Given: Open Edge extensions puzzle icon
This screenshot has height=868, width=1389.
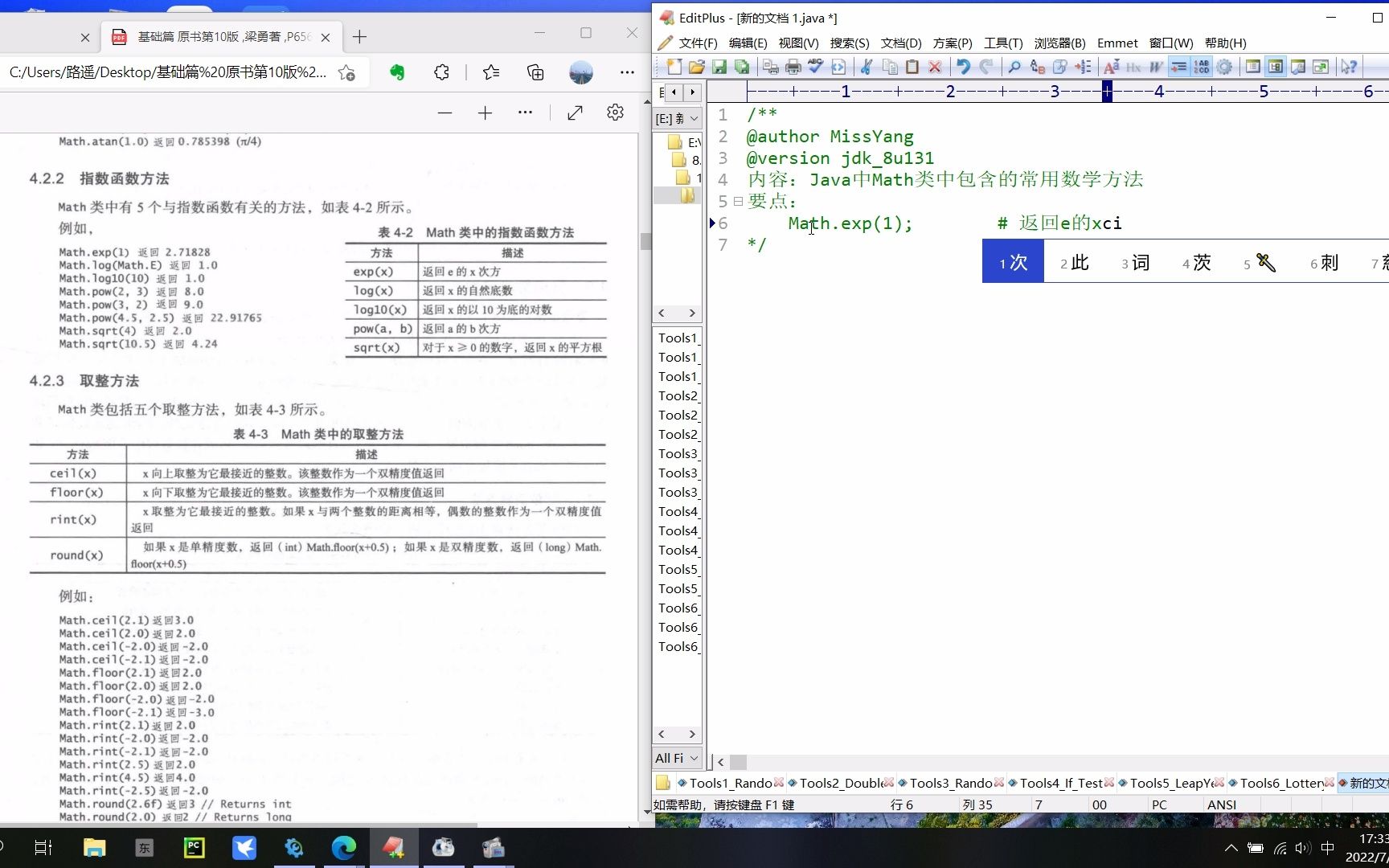Looking at the screenshot, I should tap(441, 72).
